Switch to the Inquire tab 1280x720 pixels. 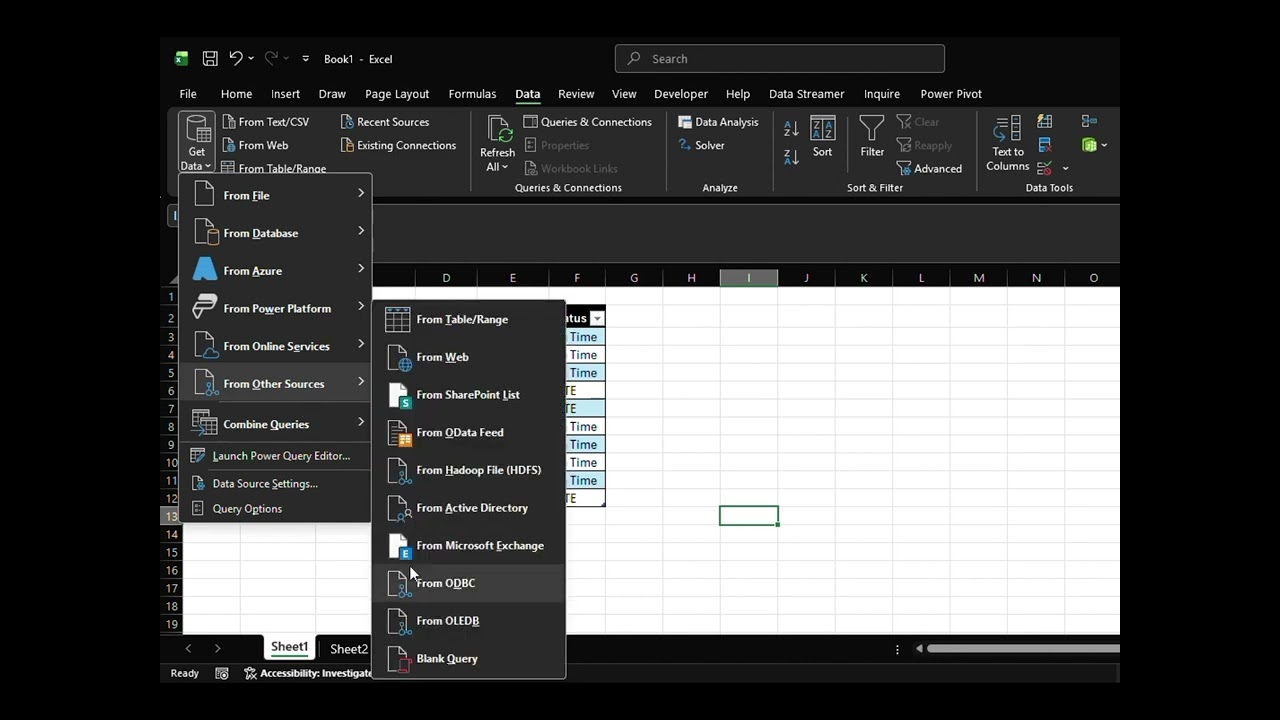881,94
